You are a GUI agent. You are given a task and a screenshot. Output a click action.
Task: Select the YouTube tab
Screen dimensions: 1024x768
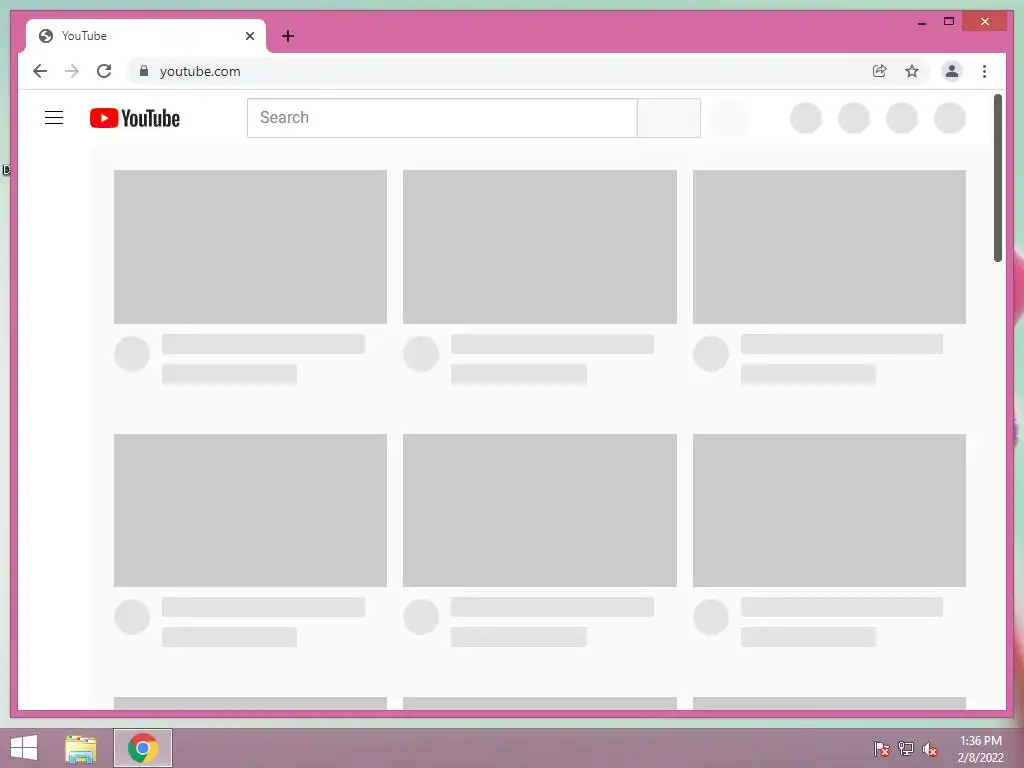pyautogui.click(x=146, y=36)
